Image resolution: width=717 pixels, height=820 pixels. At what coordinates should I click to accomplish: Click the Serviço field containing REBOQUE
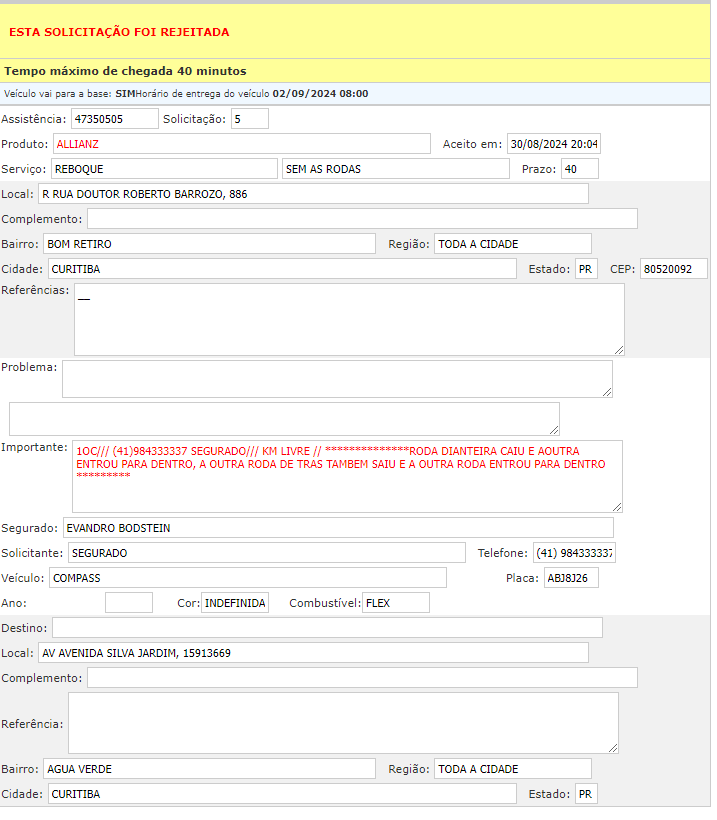coord(163,169)
